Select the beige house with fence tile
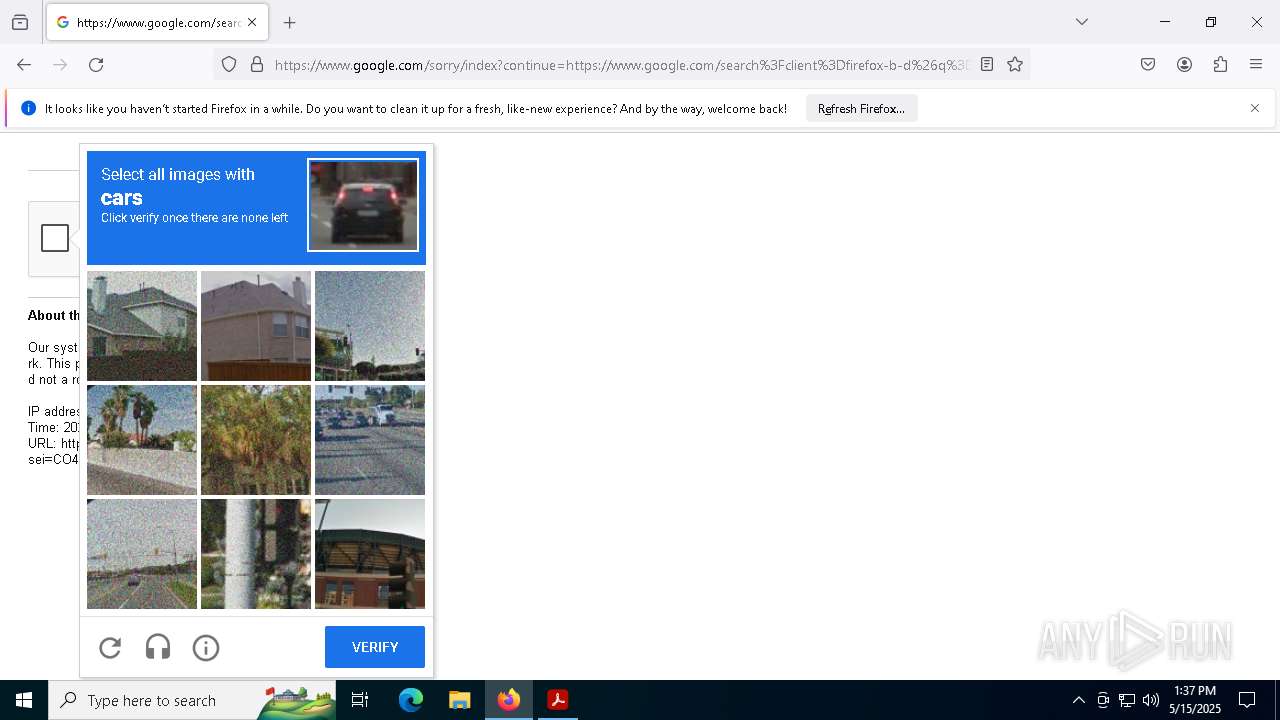Viewport: 1280px width, 720px height. coord(256,326)
